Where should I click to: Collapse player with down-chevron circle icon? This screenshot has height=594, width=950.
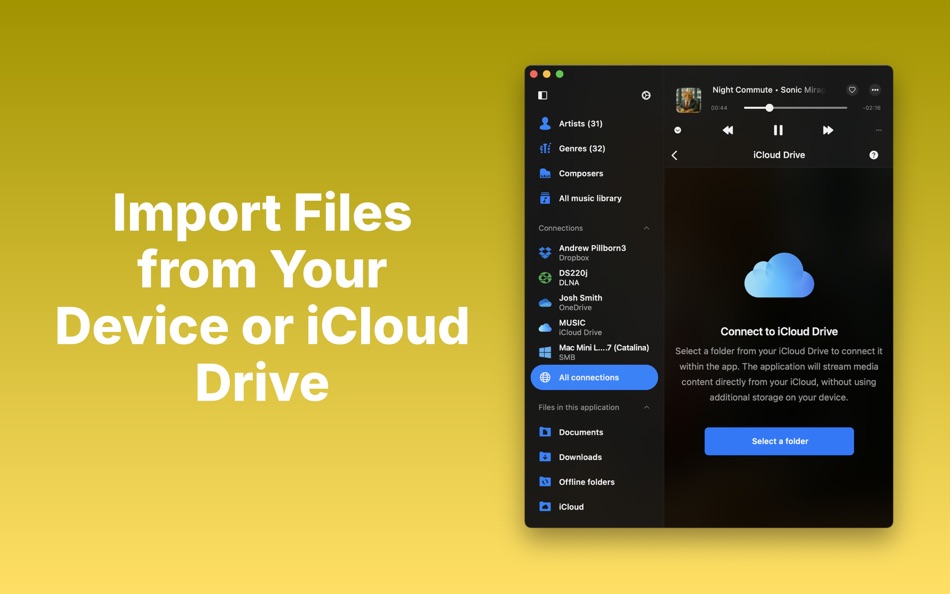click(x=677, y=130)
